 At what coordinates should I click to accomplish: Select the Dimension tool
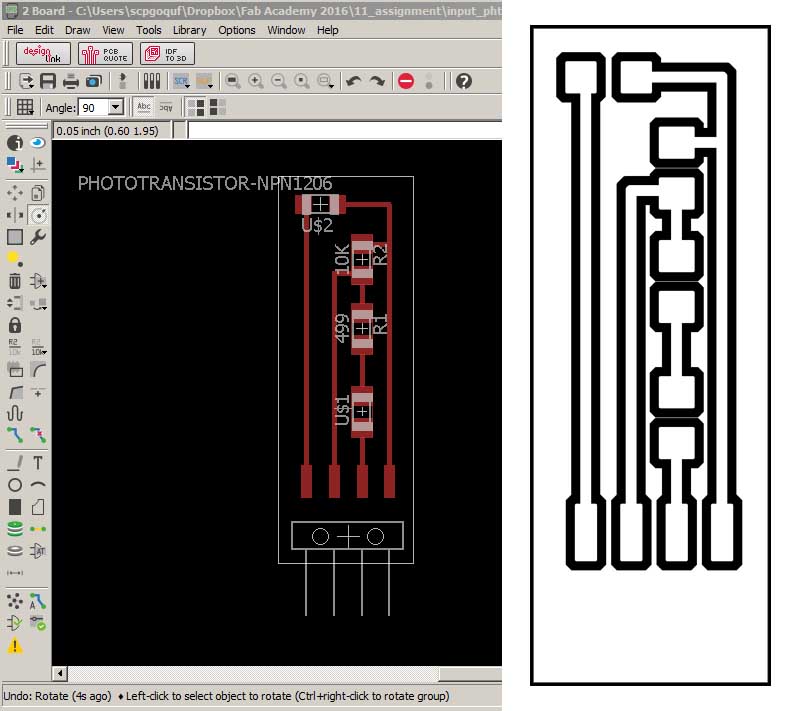15,573
